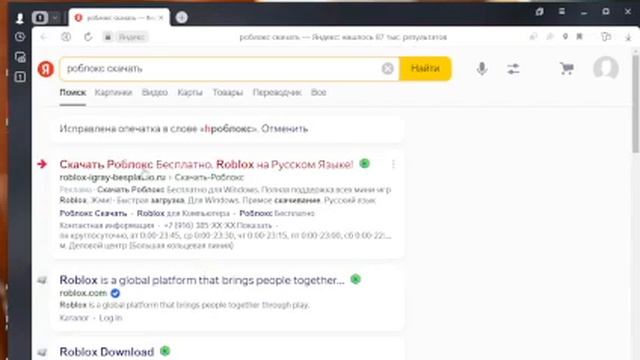Click the Яндекс site label in the address bar

coord(131,37)
